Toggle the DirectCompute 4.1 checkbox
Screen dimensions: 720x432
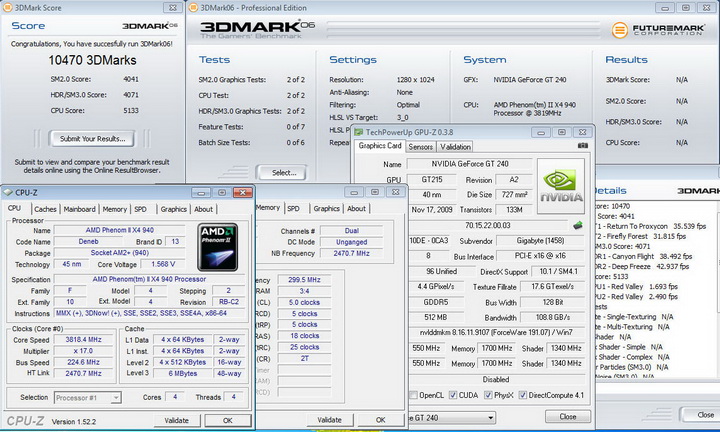pyautogui.click(x=523, y=395)
